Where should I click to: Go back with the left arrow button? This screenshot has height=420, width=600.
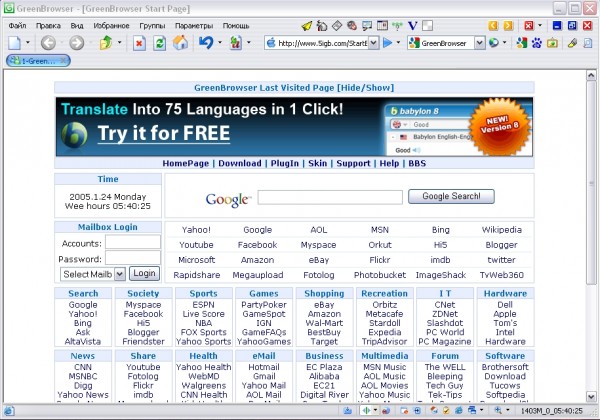tap(48, 43)
